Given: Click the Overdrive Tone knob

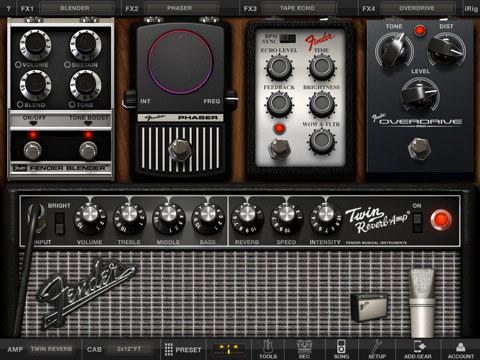Looking at the screenshot, I should click(394, 50).
